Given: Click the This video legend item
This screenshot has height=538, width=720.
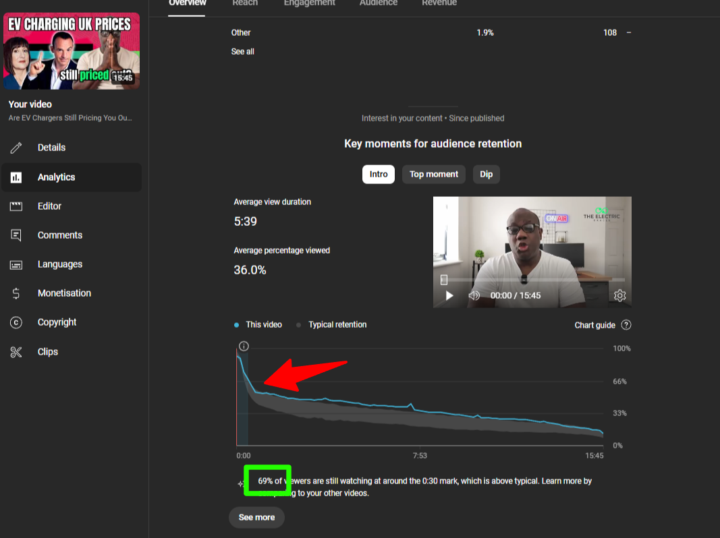Looking at the screenshot, I should 258,325.
